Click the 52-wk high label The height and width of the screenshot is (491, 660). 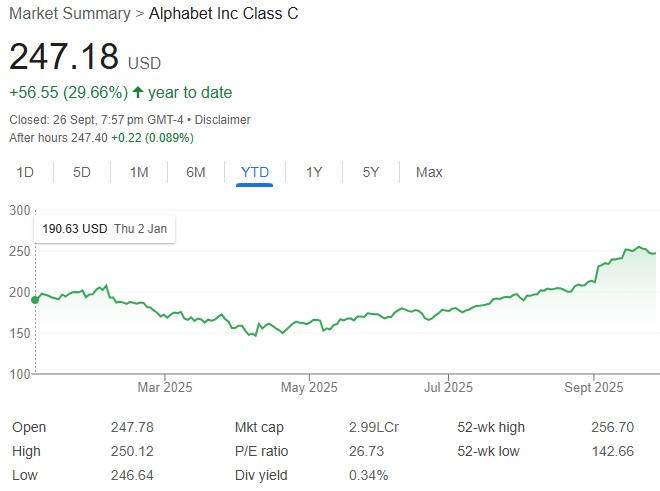491,427
